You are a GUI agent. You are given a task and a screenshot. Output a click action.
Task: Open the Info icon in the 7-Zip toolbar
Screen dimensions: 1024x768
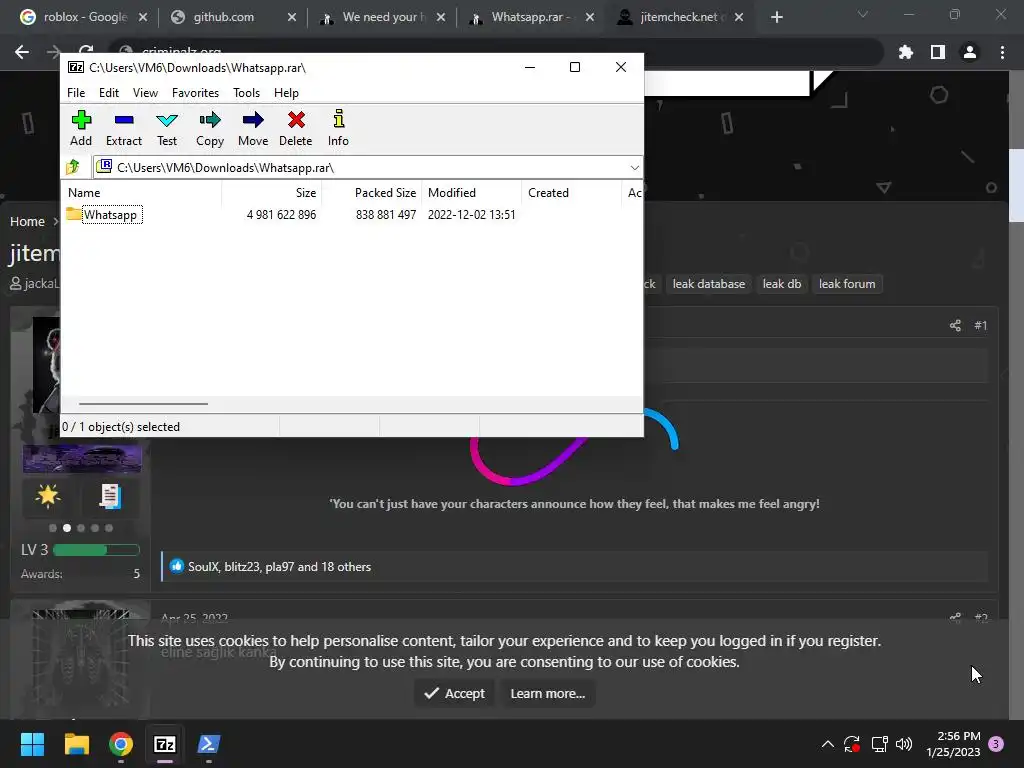pyautogui.click(x=338, y=129)
